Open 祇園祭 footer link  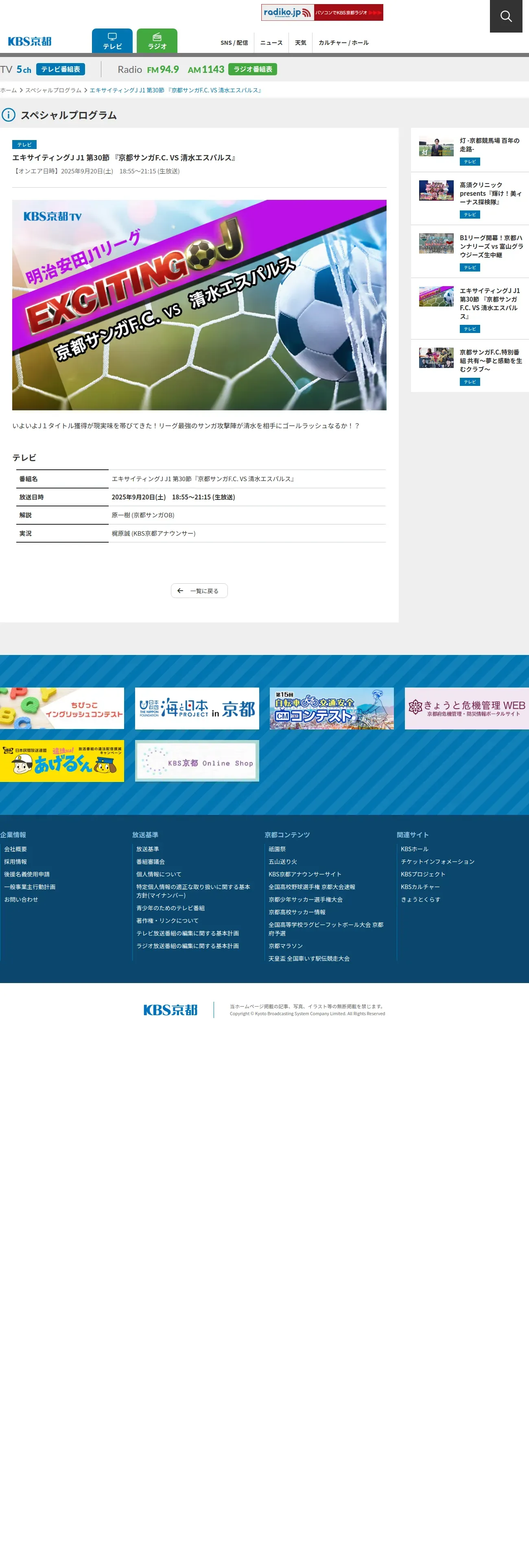[x=277, y=849]
